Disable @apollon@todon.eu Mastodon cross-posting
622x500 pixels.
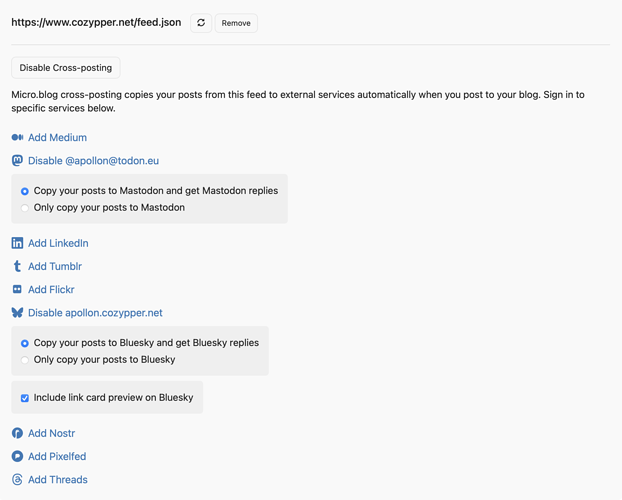pos(94,161)
